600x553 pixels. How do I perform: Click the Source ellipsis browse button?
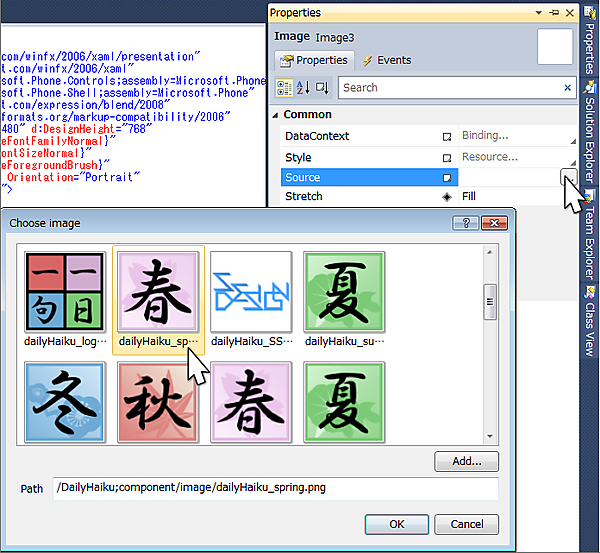(569, 177)
